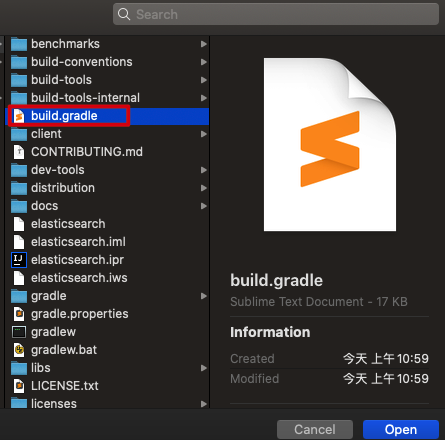445x440 pixels.
Task: Click the build-conventions folder icon
Action: 19,62
